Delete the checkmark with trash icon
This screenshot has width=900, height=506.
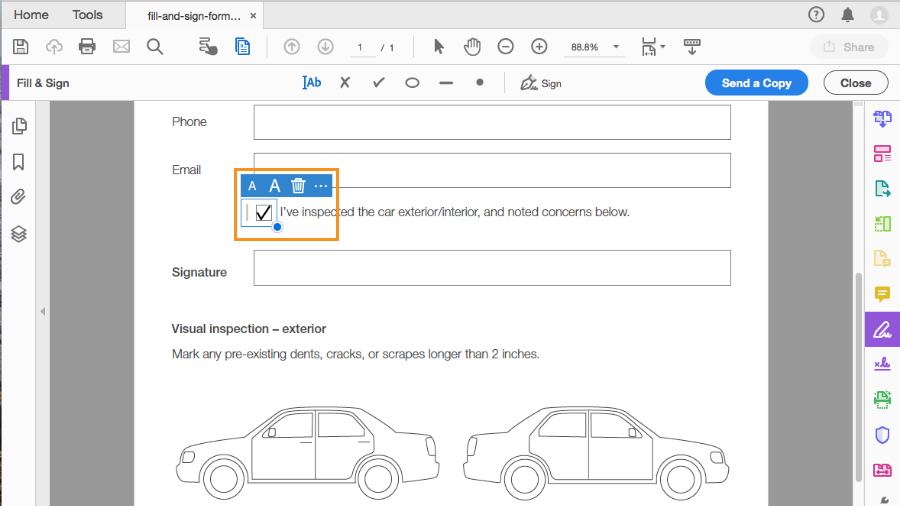[x=298, y=185]
